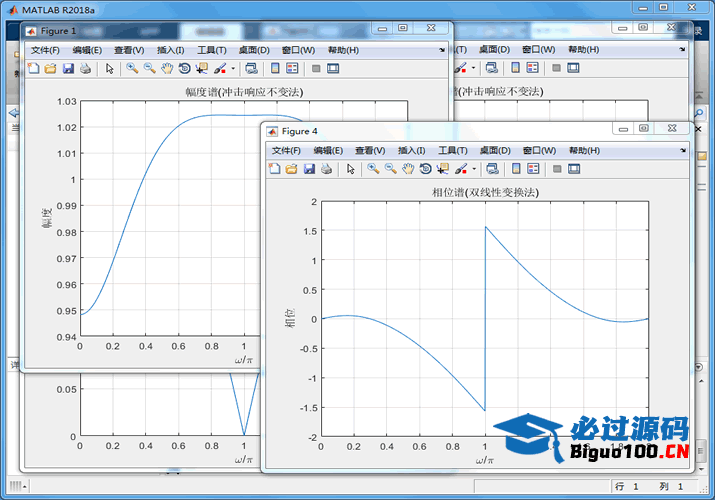Select Zoom In tool in Figure 4
The width and height of the screenshot is (715, 500).
(x=373, y=169)
